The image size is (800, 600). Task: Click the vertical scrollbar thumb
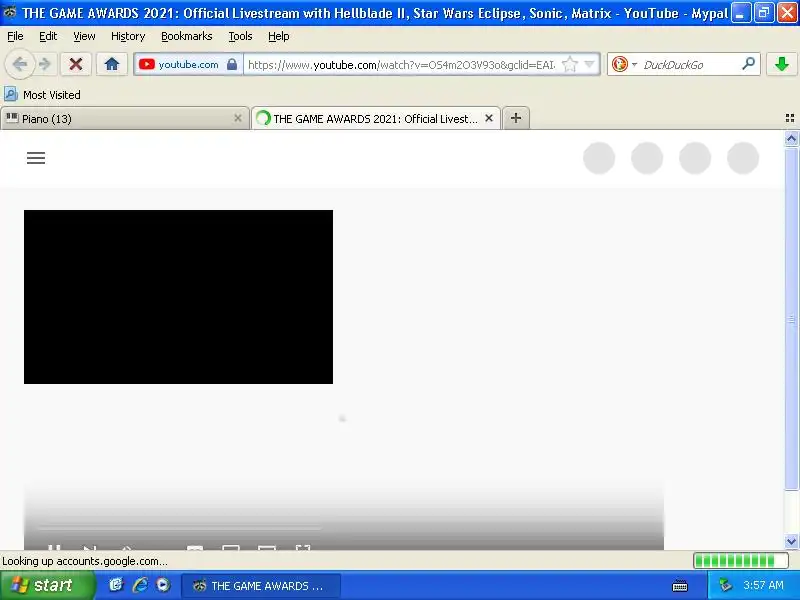[x=791, y=319]
